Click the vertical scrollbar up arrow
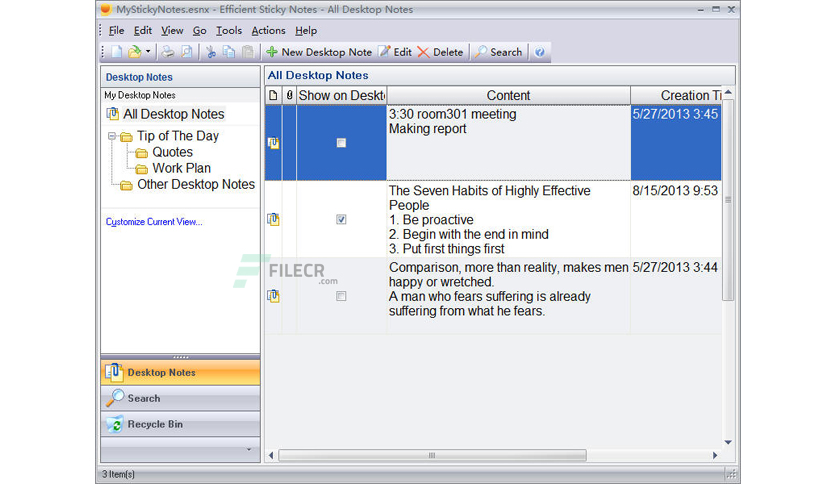The height and width of the screenshot is (484, 836). click(728, 93)
